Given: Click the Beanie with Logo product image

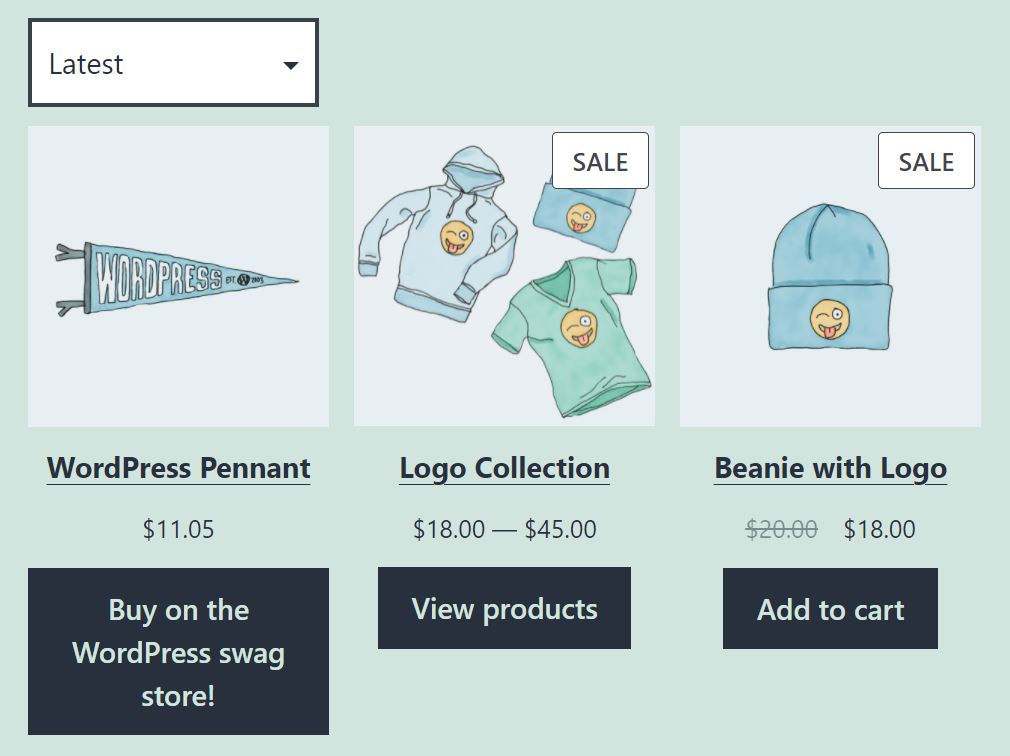Looking at the screenshot, I should click(x=830, y=276).
